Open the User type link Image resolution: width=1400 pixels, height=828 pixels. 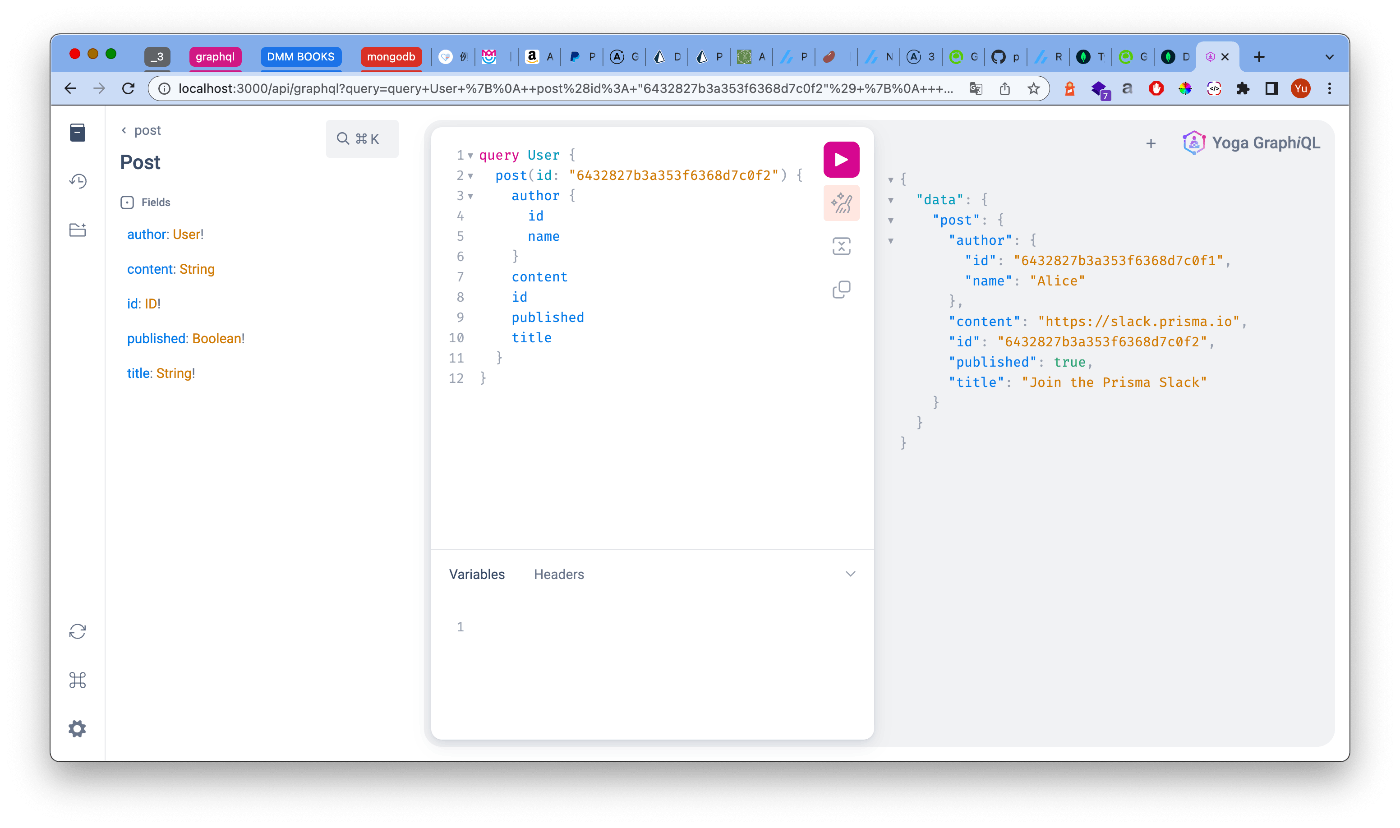(188, 234)
